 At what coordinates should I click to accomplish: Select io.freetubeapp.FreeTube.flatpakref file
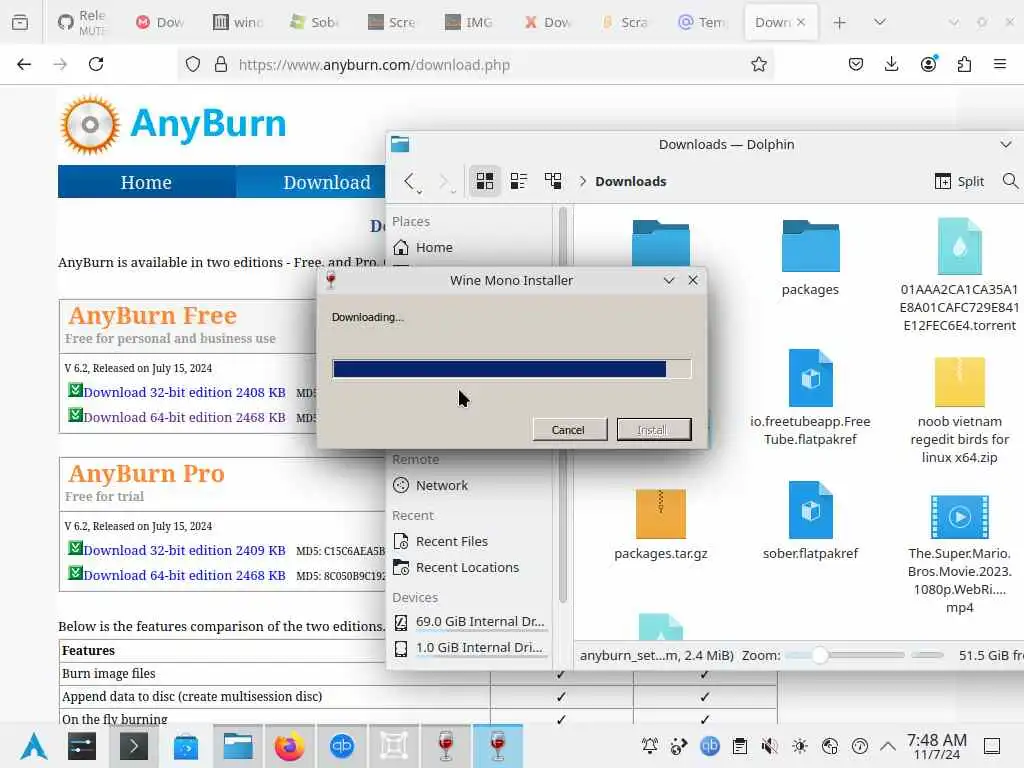[x=810, y=397]
